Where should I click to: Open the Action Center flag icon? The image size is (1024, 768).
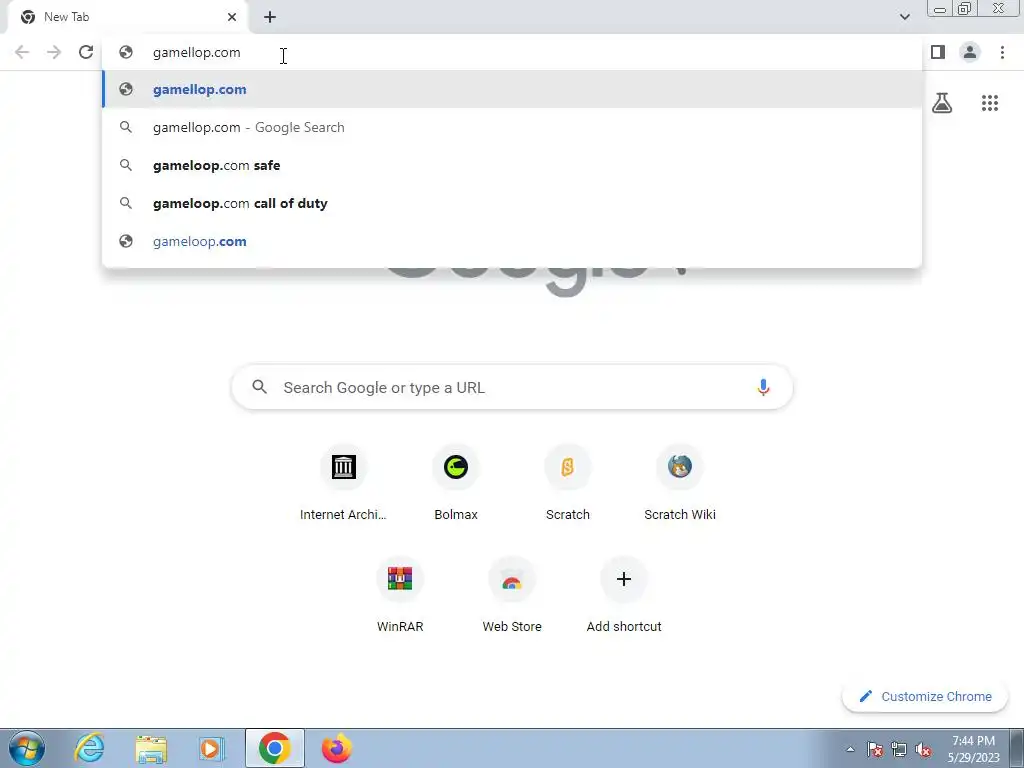(875, 749)
